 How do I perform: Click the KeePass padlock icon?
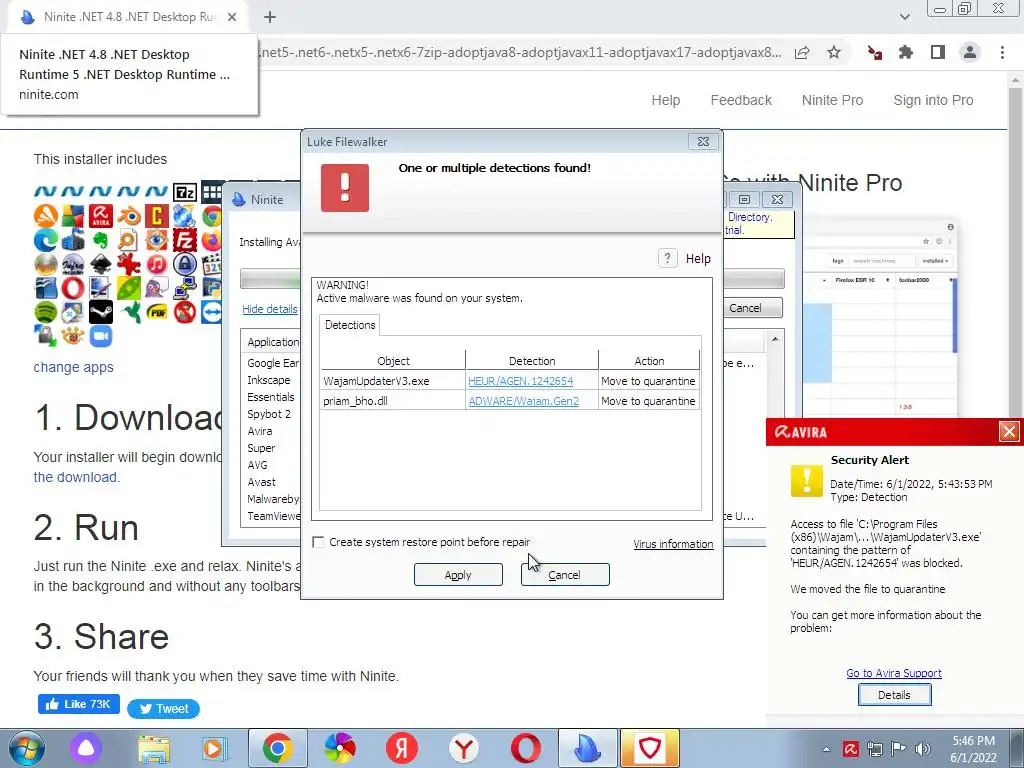click(185, 264)
